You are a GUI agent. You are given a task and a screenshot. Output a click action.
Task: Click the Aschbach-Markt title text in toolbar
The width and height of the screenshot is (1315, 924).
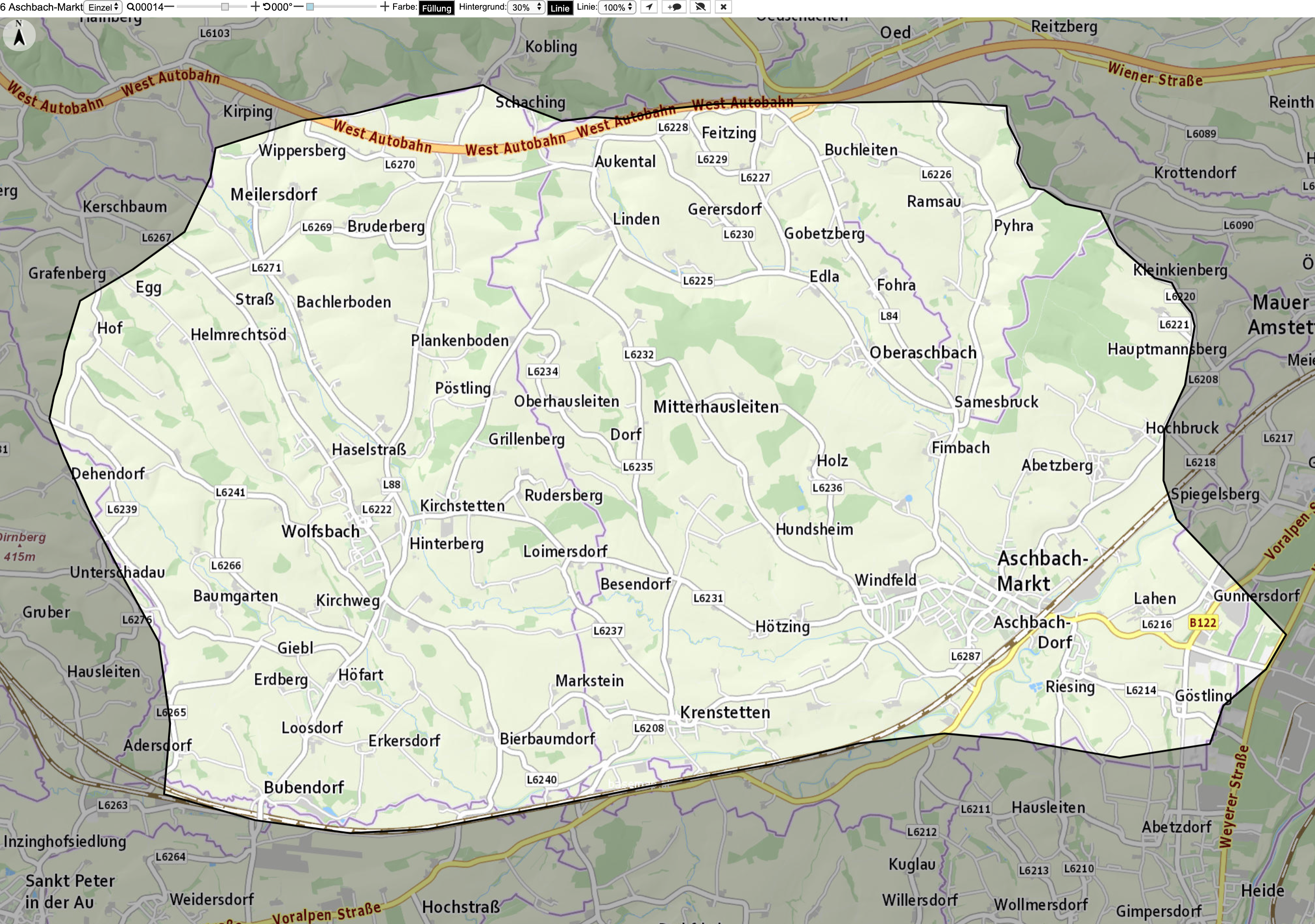[45, 7]
